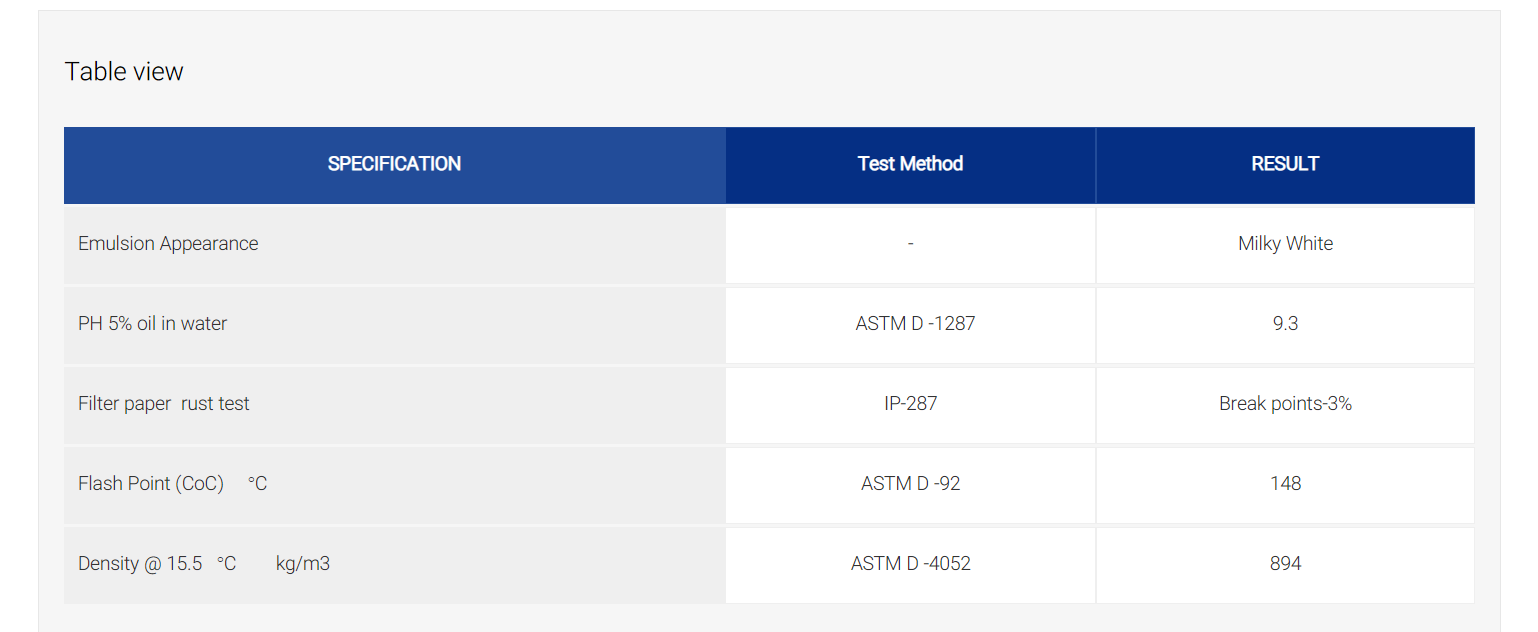This screenshot has height=632, width=1538.
Task: Click the dash in Emulsion Appearance test method
Action: pyautogui.click(x=910, y=244)
